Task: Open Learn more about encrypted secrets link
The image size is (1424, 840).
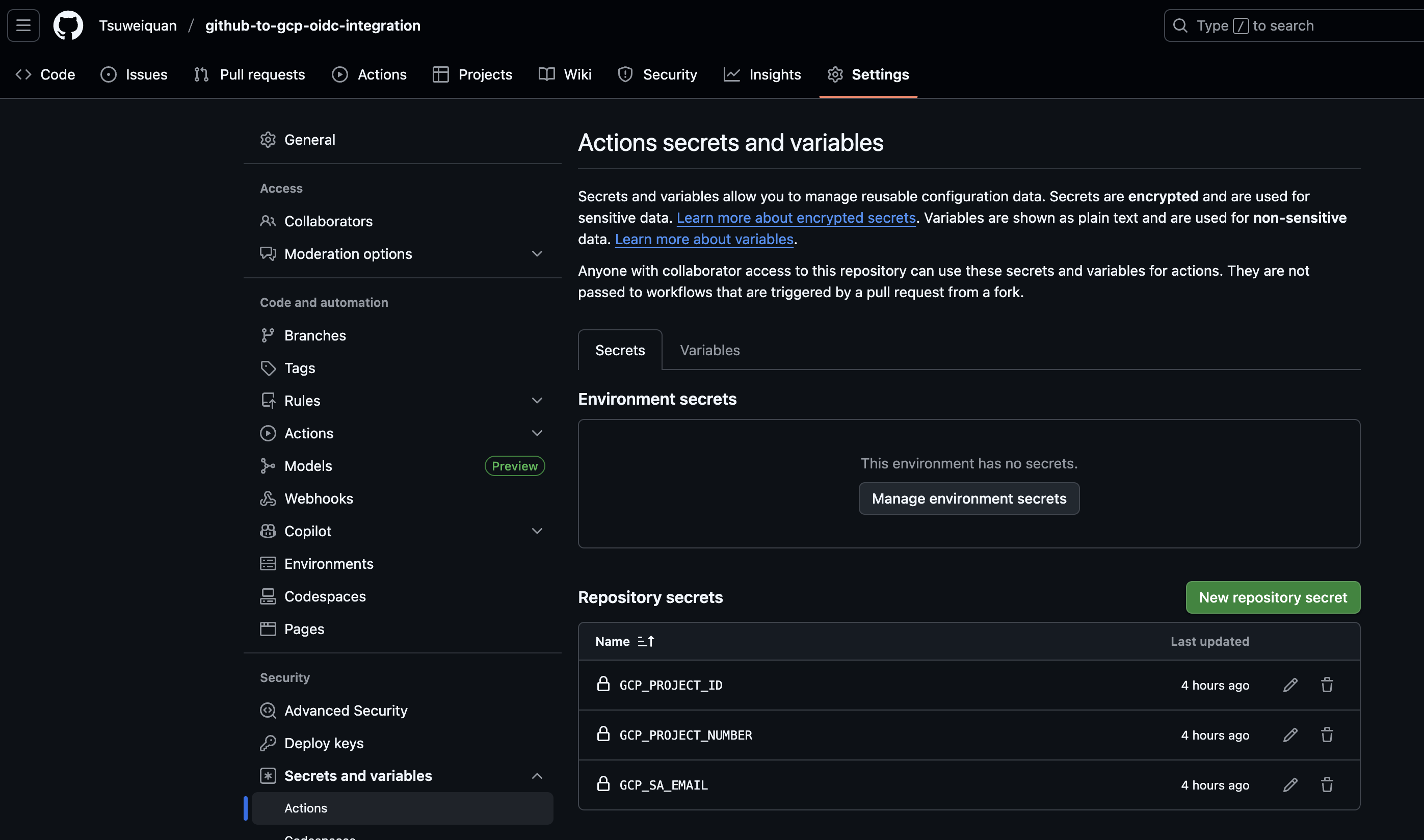Action: pos(796,218)
